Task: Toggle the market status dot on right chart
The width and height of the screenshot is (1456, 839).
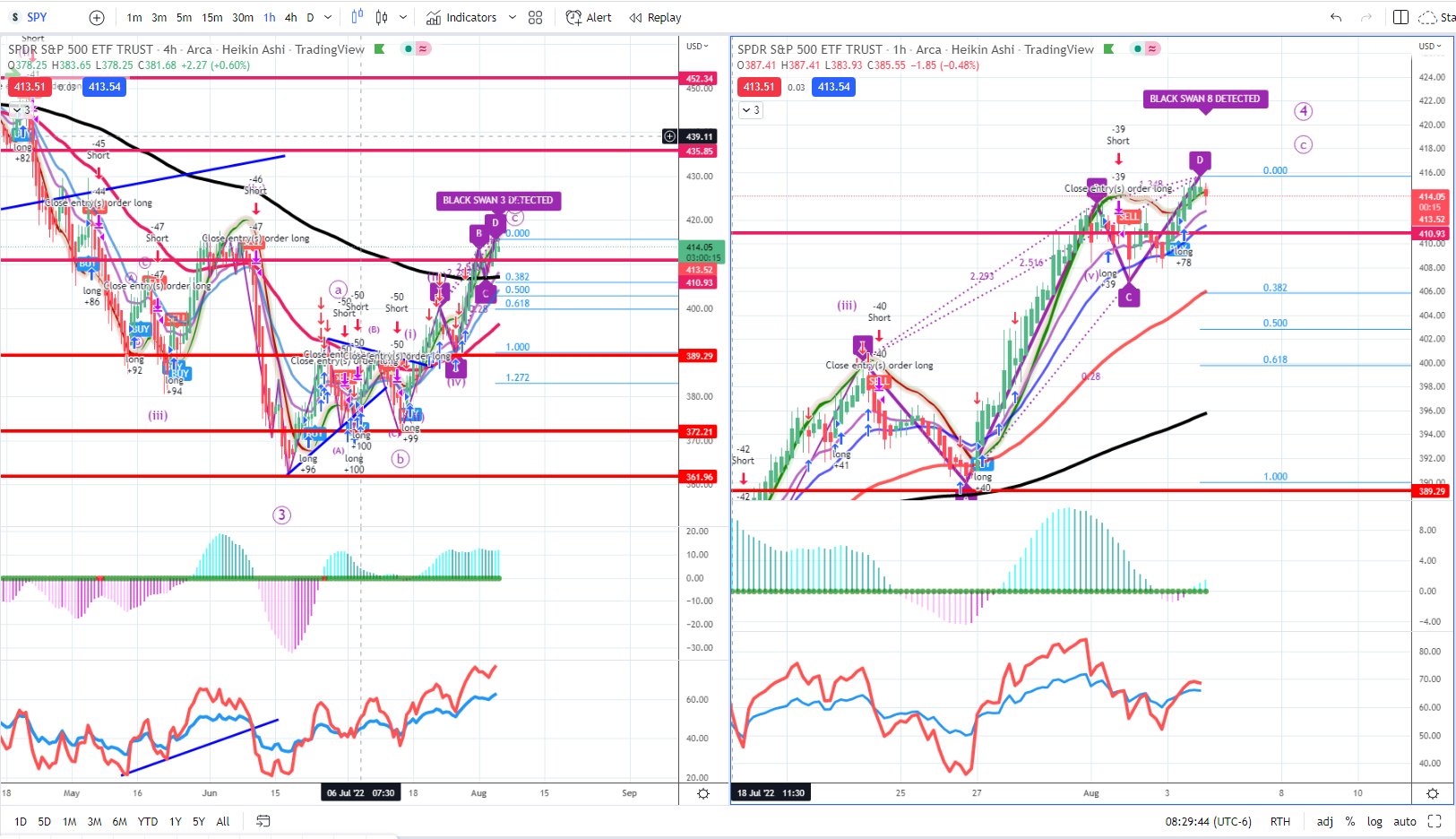Action: (1138, 48)
